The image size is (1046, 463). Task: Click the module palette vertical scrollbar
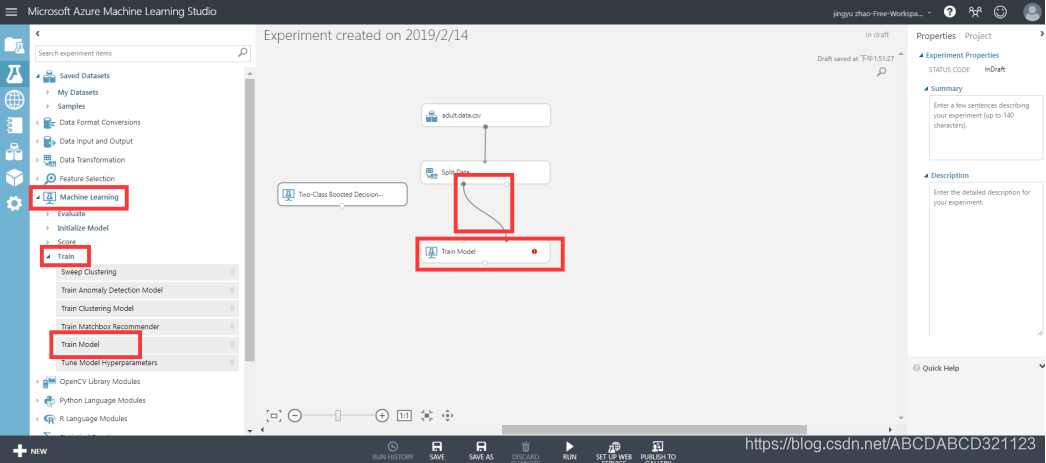coord(250,220)
